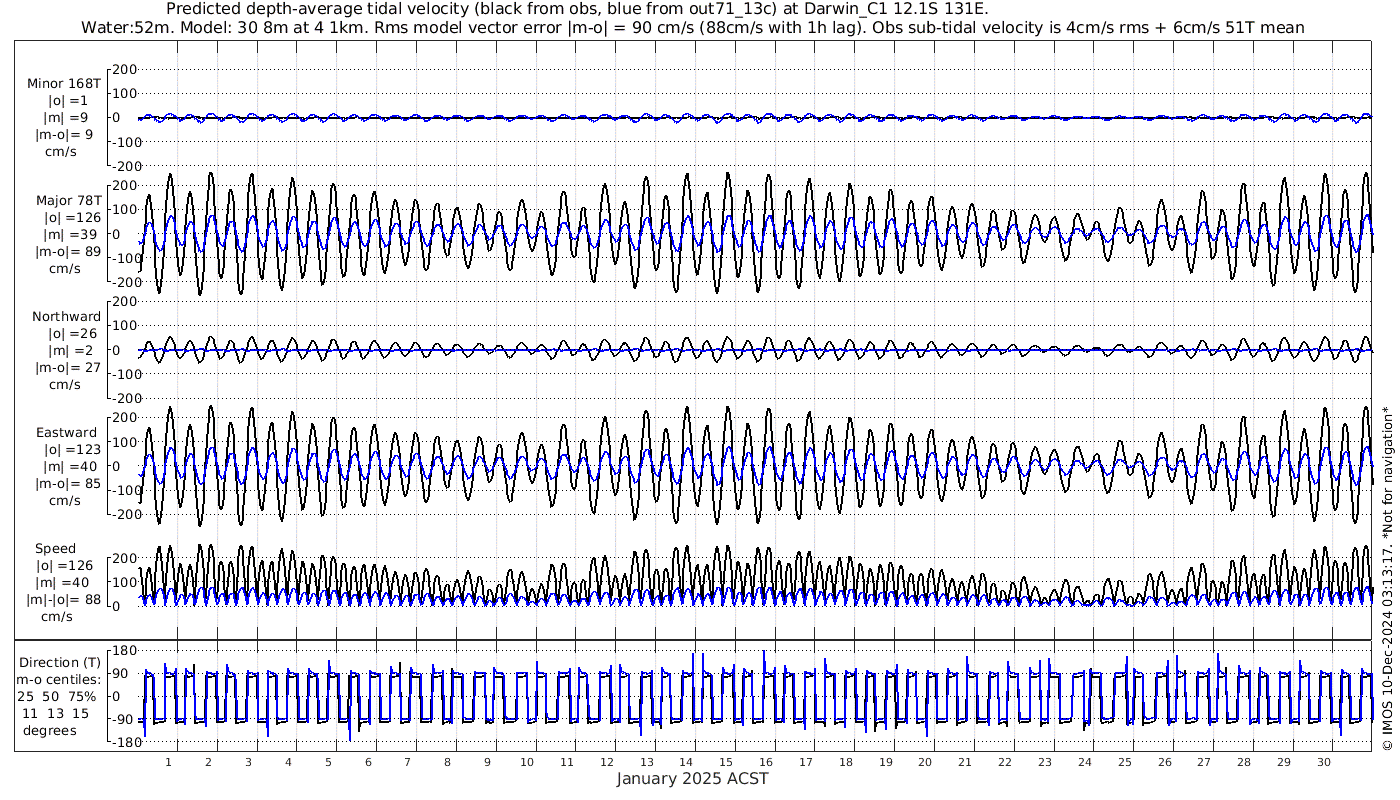Click the 'm-o centiles:' label
Viewport: 1400px width, 800px height.
tap(60, 680)
